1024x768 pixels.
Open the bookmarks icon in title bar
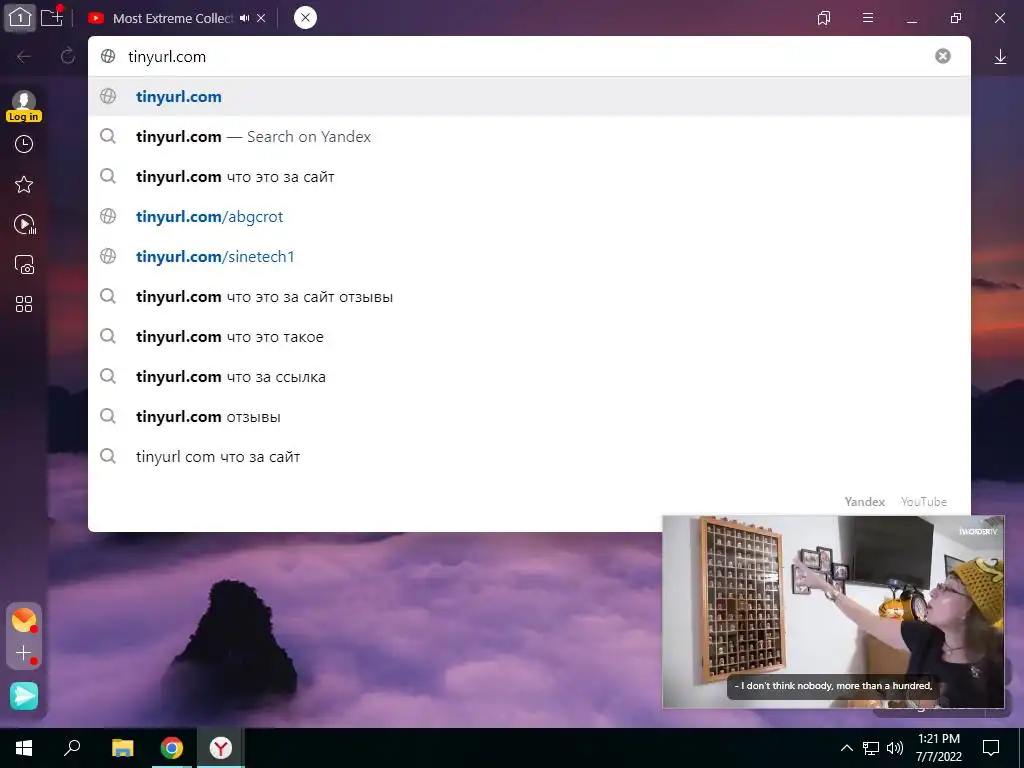pos(824,18)
